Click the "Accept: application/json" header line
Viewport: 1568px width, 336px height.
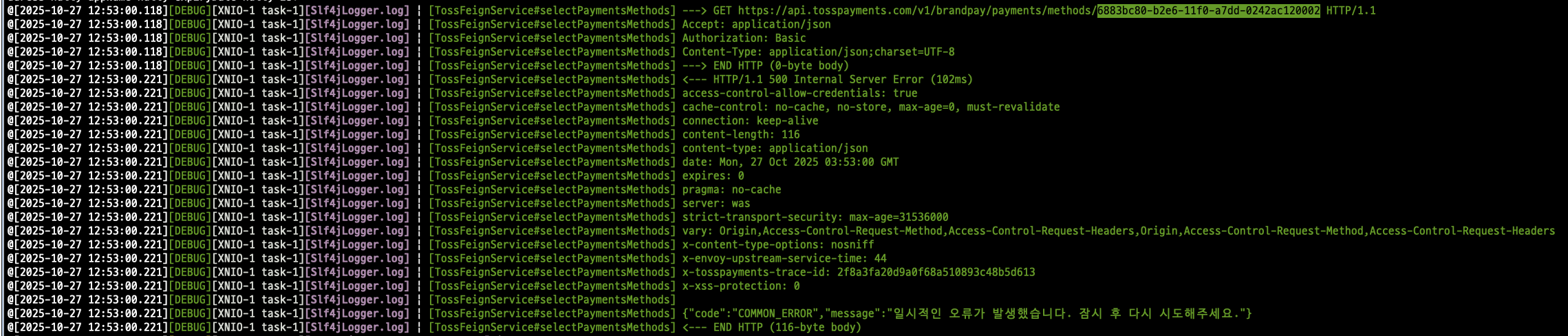pos(756,24)
